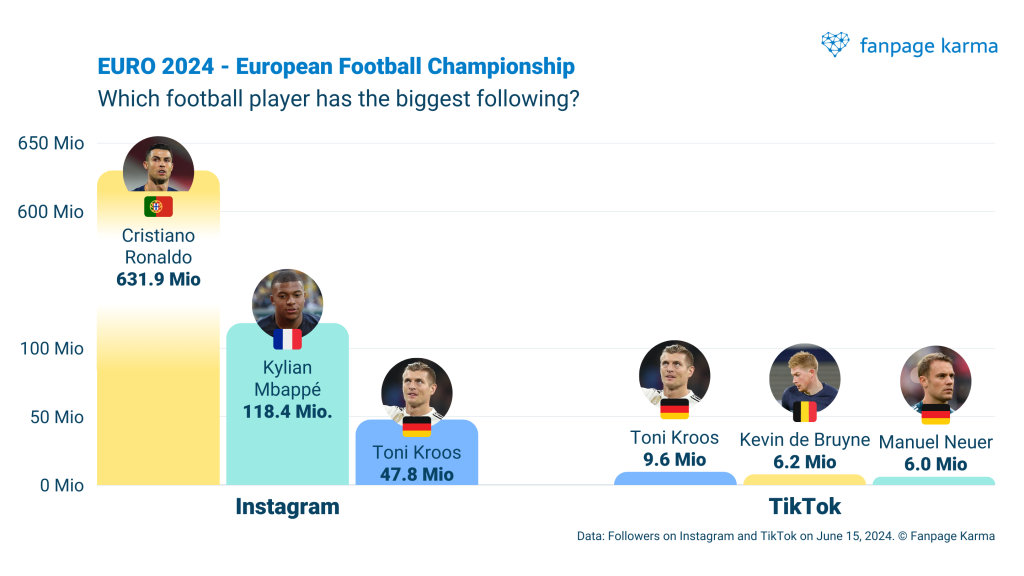Click the Germany flag on the Instagram Kroos bar
Image resolution: width=1024 pixels, height=576 pixels.
[x=417, y=427]
